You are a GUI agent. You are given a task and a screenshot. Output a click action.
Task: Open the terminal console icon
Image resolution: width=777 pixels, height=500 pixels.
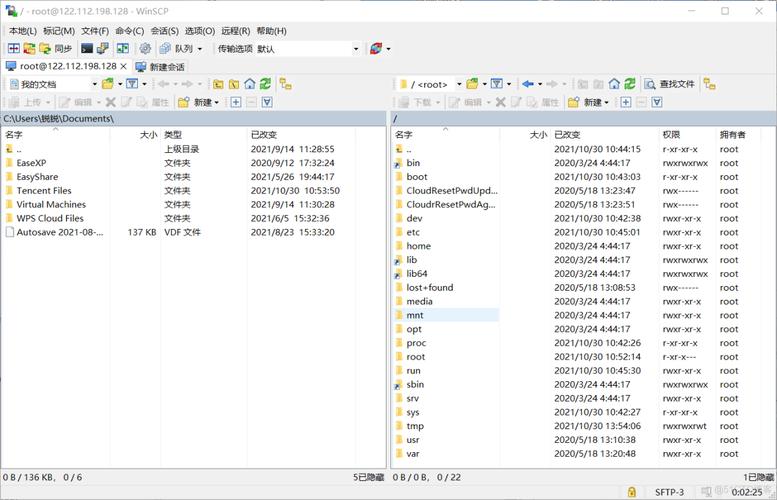pos(87,49)
